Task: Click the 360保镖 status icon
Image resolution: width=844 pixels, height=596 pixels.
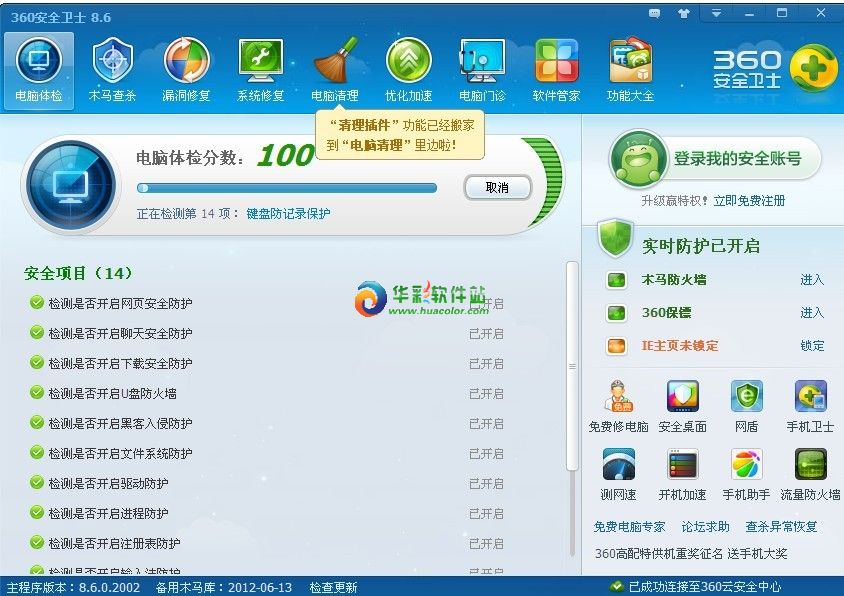Action: (x=616, y=313)
